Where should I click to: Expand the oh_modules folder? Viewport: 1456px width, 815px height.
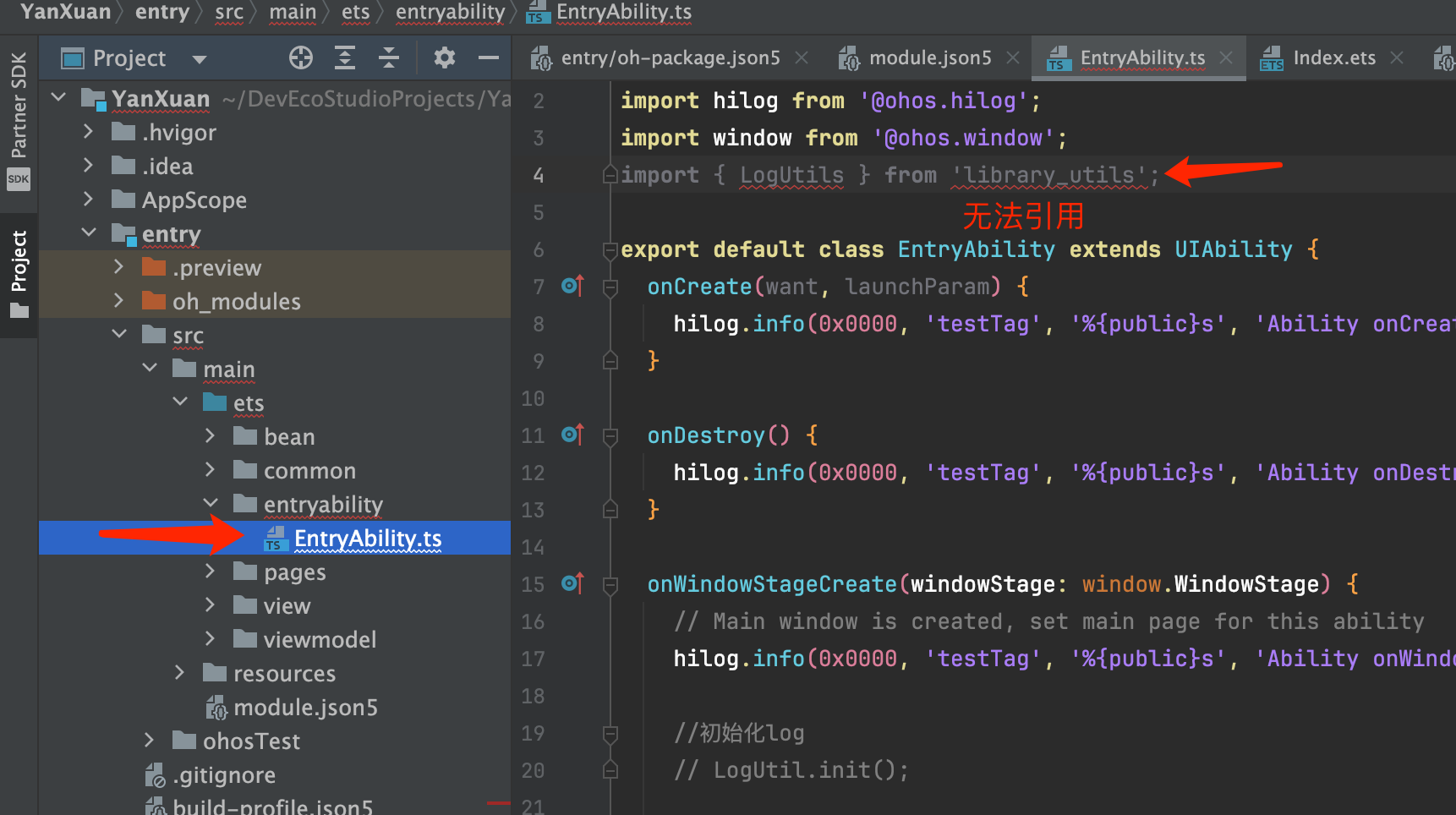[119, 301]
